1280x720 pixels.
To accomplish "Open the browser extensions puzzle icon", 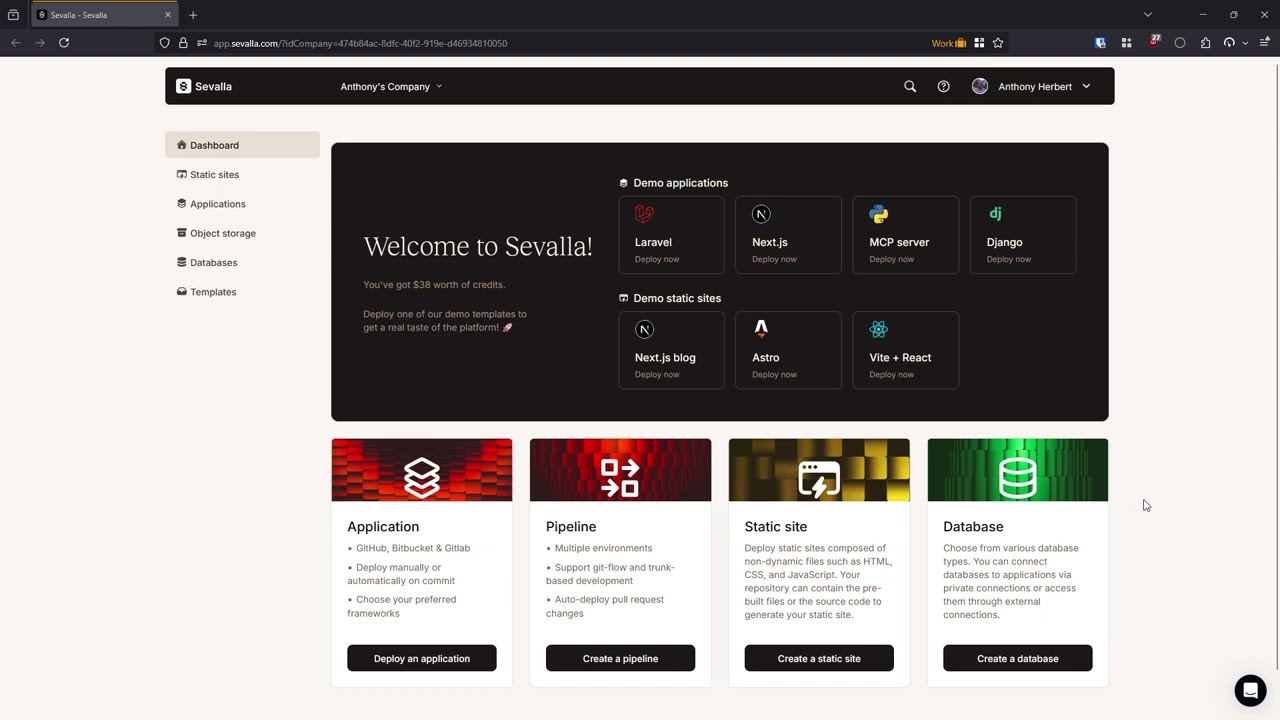I will coord(1205,43).
